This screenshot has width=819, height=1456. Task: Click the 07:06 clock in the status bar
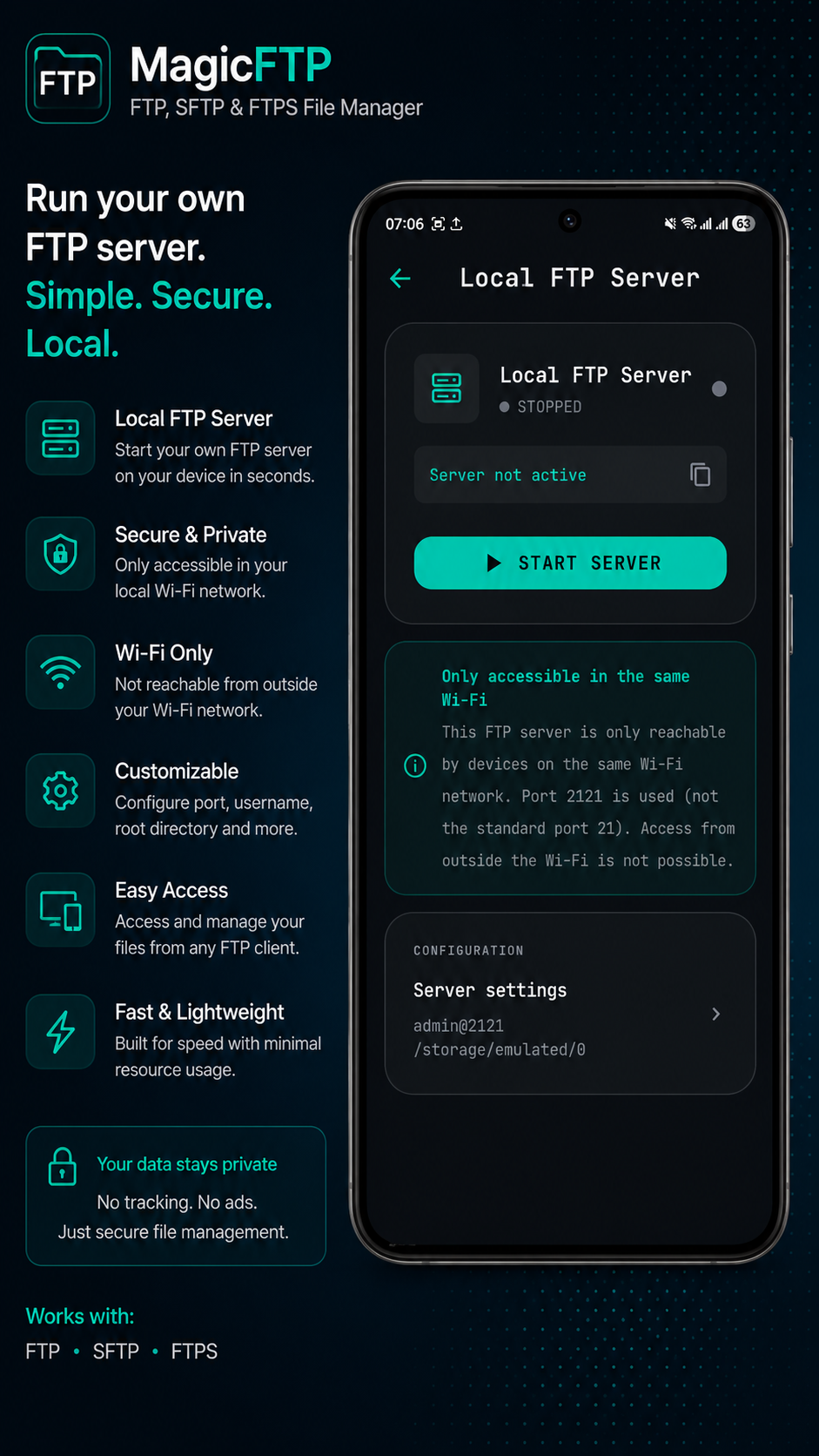405,224
